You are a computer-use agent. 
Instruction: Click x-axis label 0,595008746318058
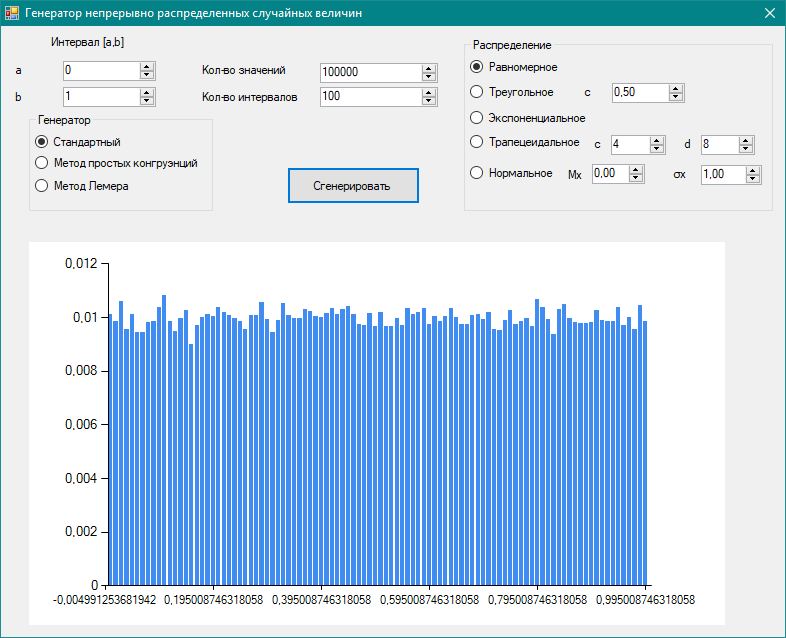tap(430, 600)
